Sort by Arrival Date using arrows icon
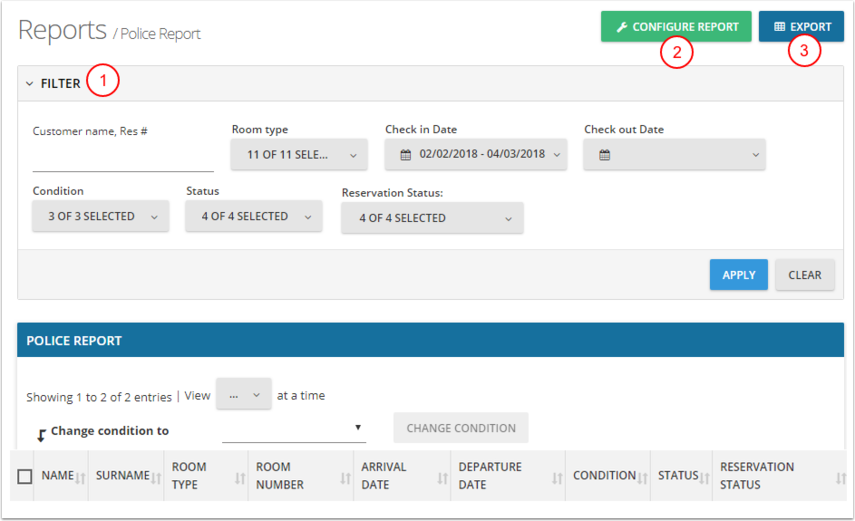 click(442, 479)
